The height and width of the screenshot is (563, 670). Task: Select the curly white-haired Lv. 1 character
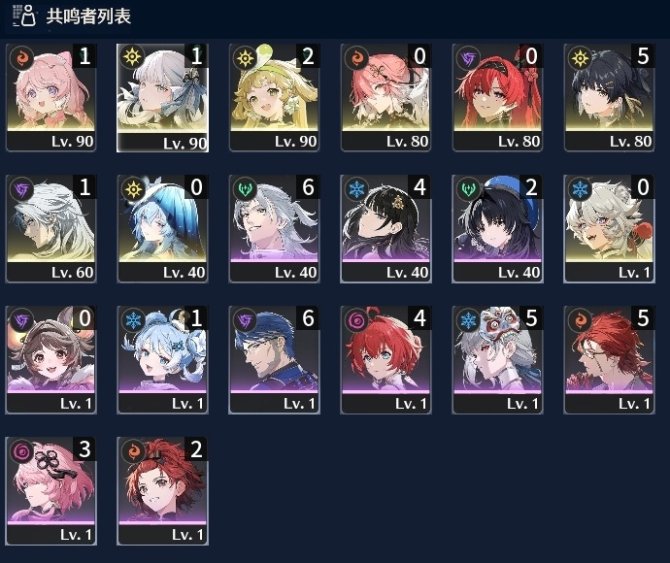pos(609,229)
